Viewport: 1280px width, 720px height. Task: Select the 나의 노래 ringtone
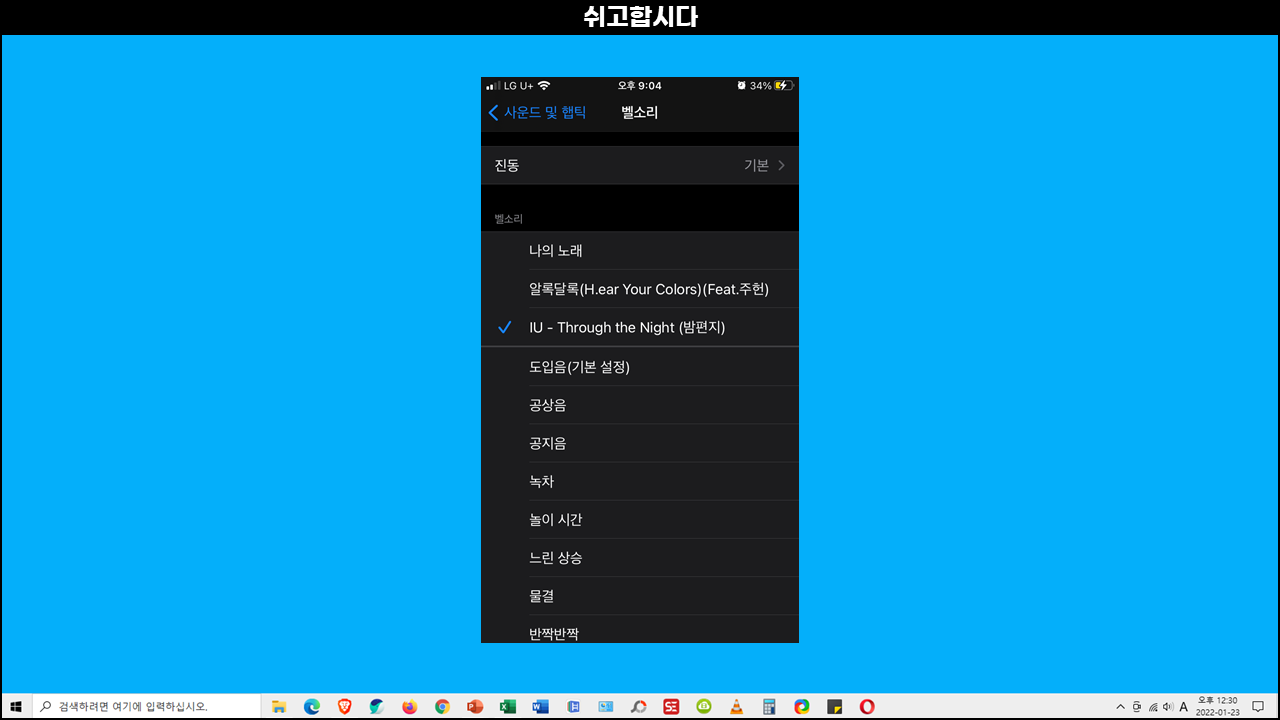[x=640, y=251]
